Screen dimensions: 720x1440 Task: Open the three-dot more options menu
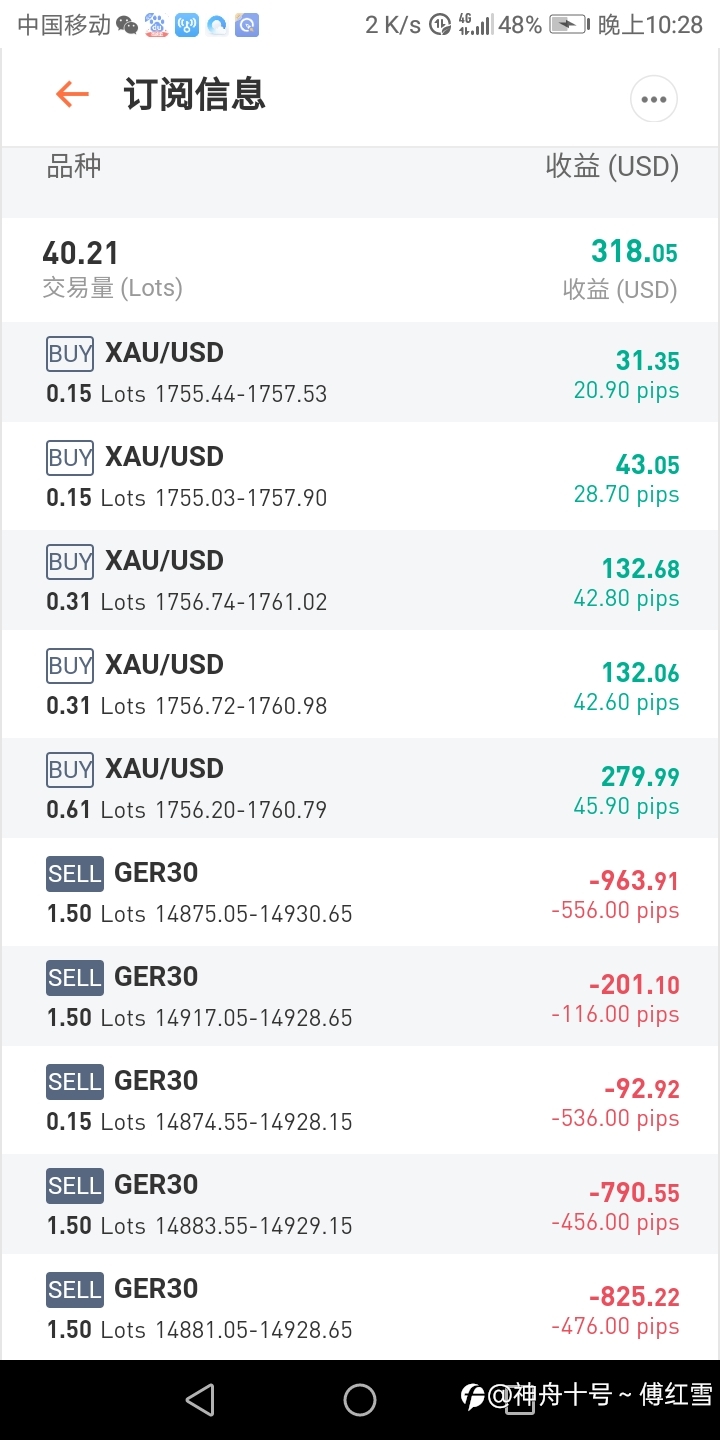click(x=654, y=99)
